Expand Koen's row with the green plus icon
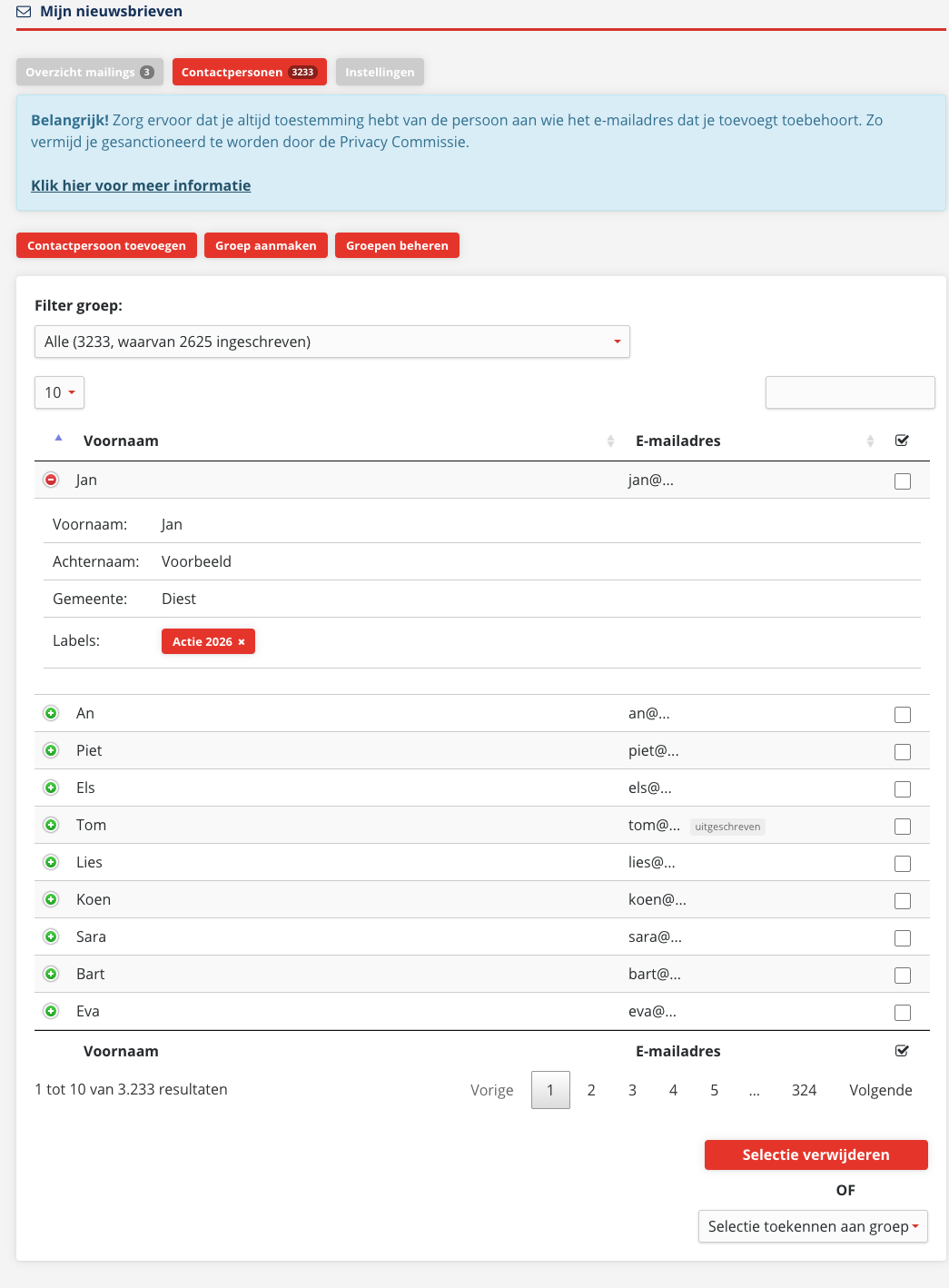949x1288 pixels. coord(51,899)
